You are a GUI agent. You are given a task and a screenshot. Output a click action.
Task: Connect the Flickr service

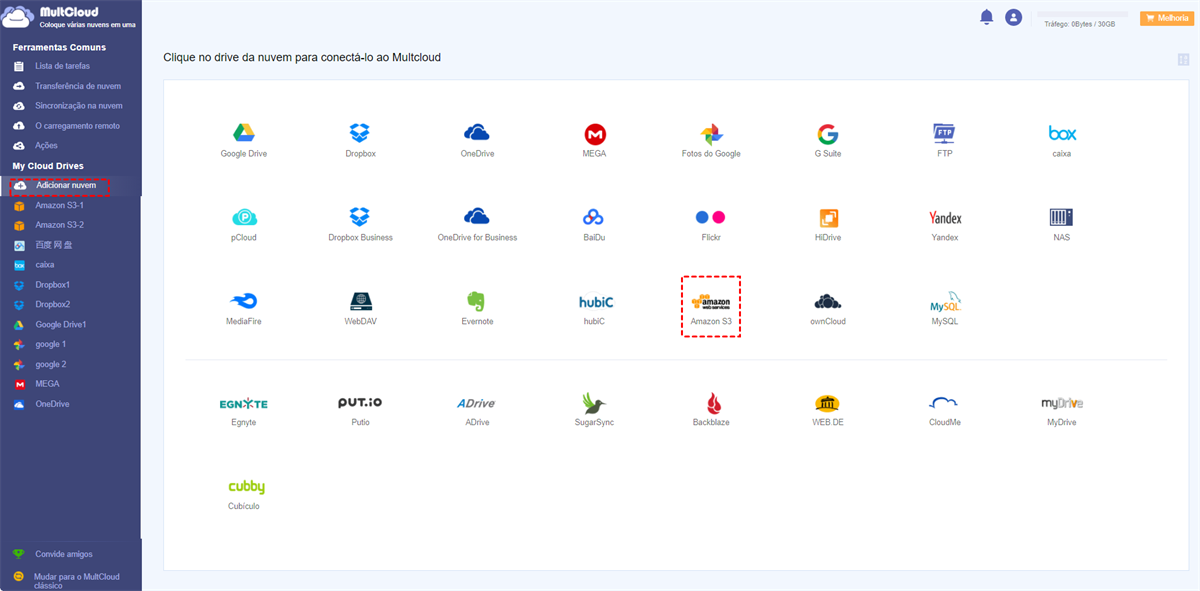pos(711,225)
